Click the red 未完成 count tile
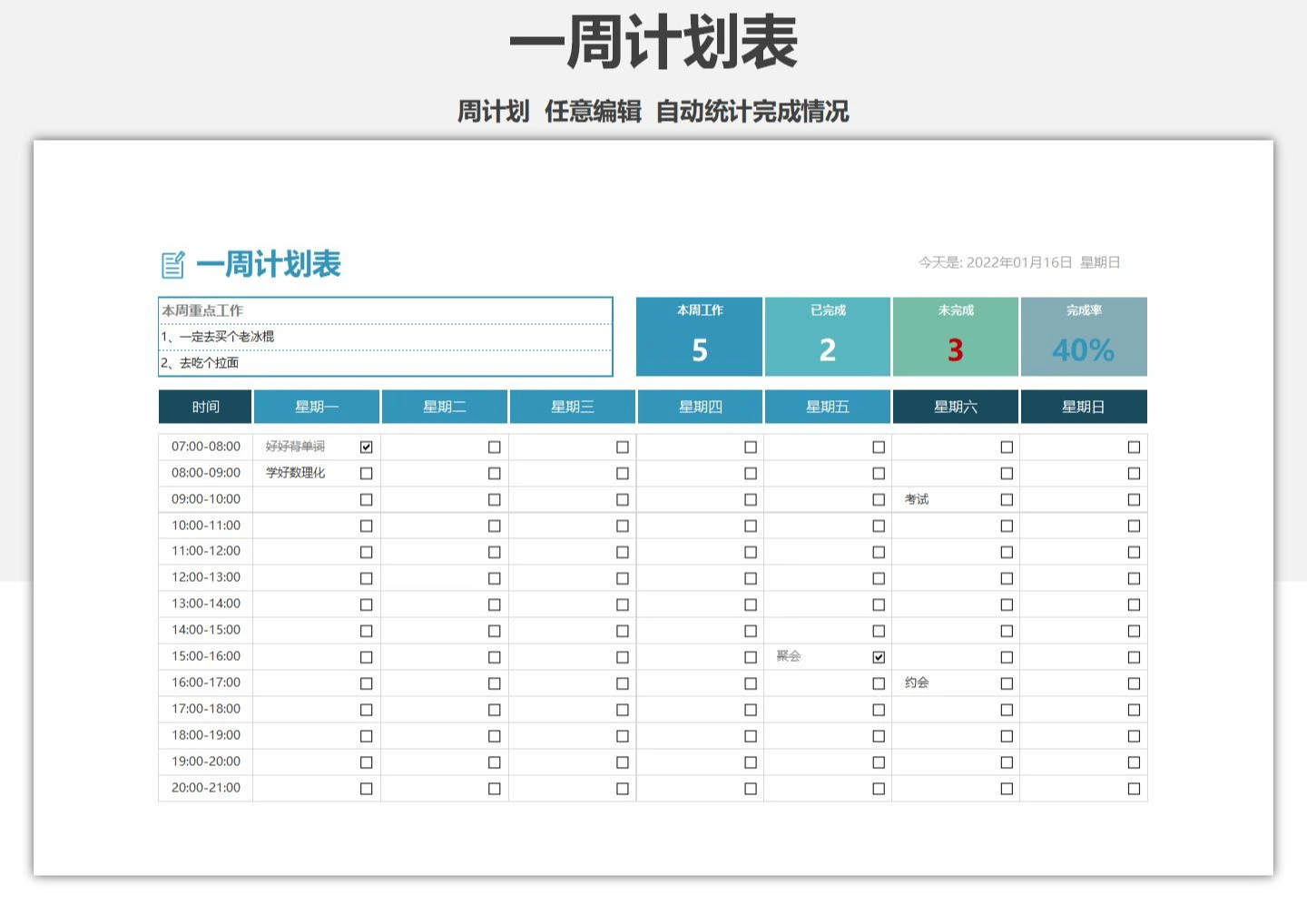 955,337
